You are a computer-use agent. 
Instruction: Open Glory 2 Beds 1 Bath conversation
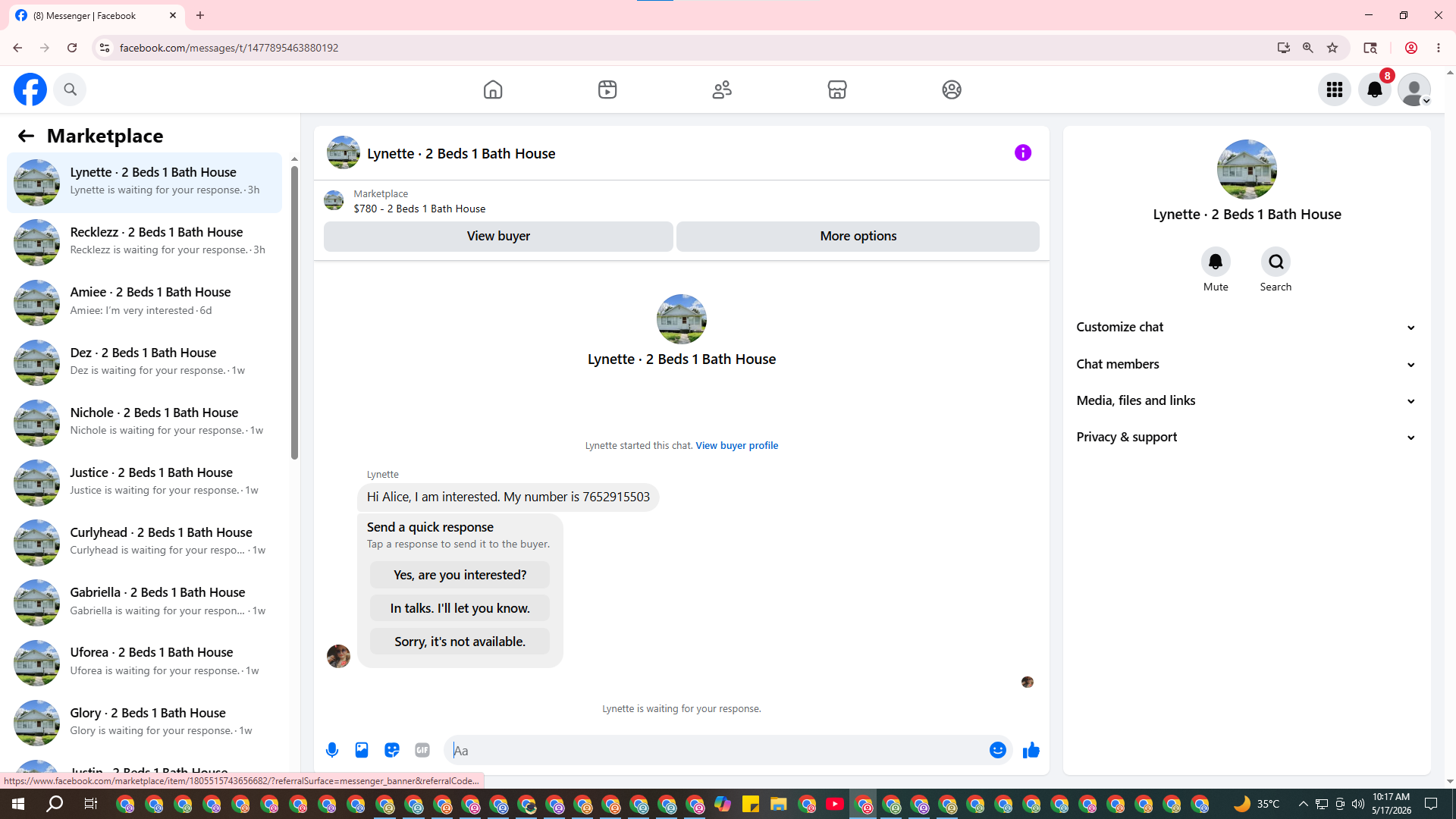[x=144, y=723]
